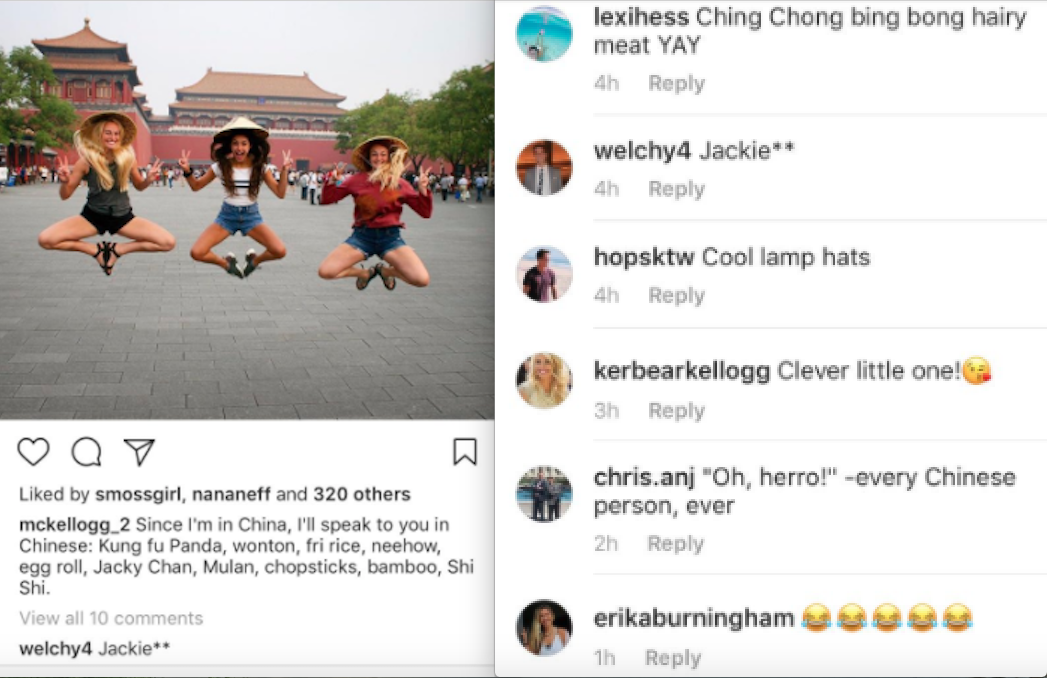Like the post with the heart icon
The height and width of the screenshot is (678, 1047).
tap(33, 452)
